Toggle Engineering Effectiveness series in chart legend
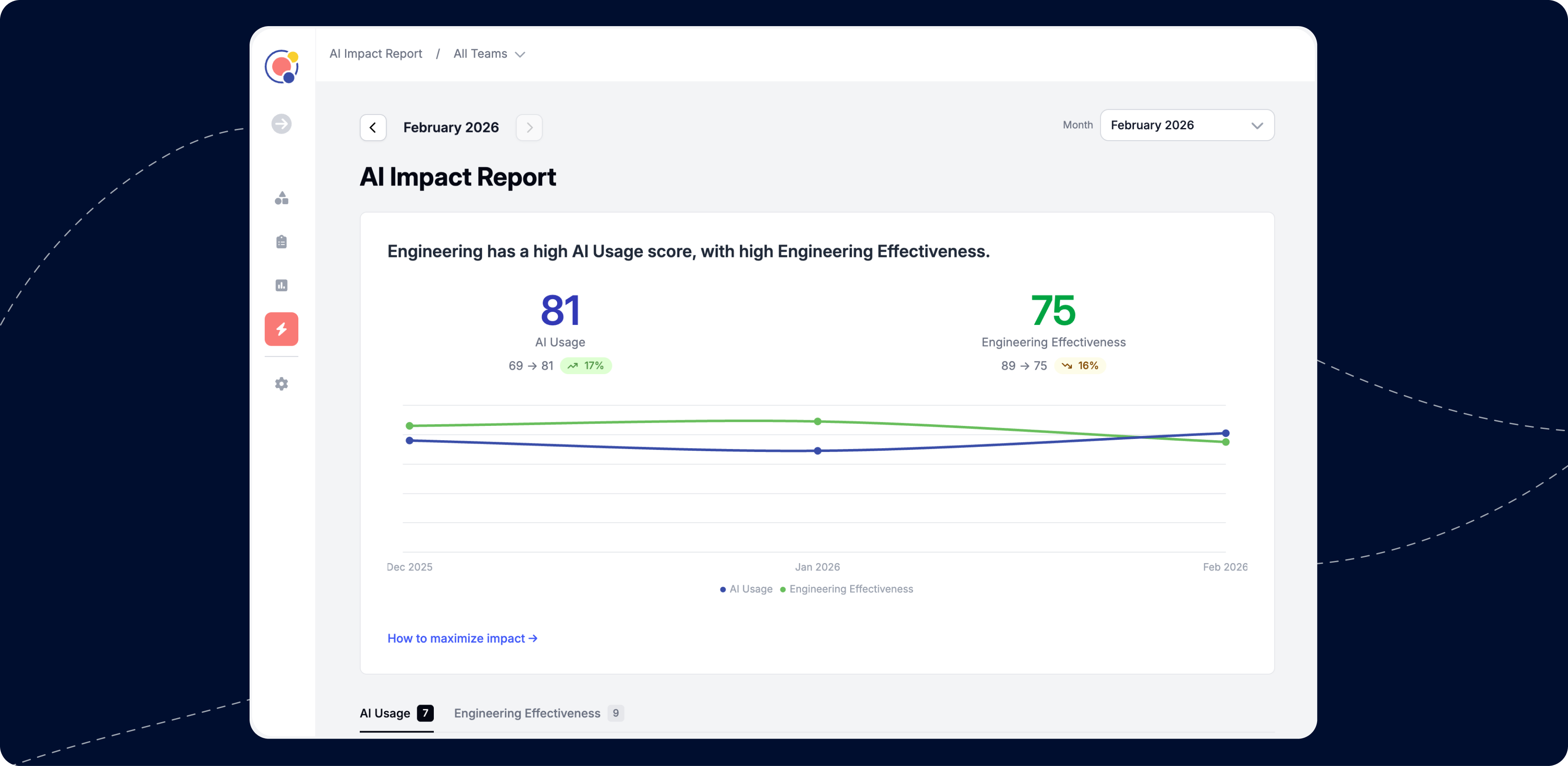1568x766 pixels. click(x=847, y=589)
